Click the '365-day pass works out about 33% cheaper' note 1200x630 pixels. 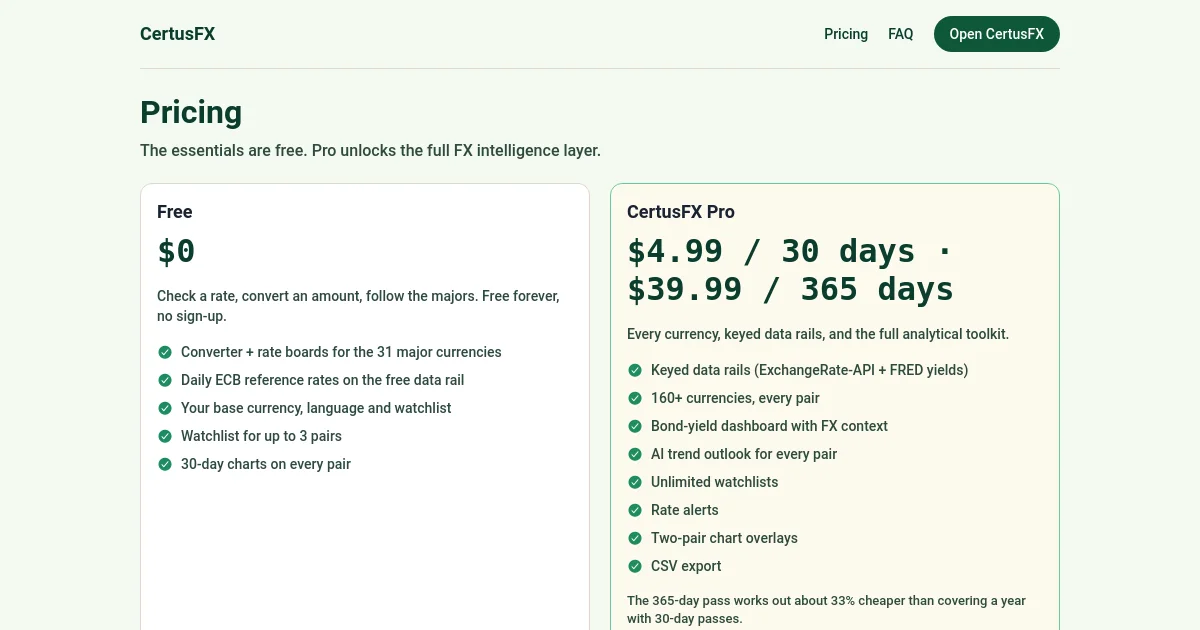[826, 609]
